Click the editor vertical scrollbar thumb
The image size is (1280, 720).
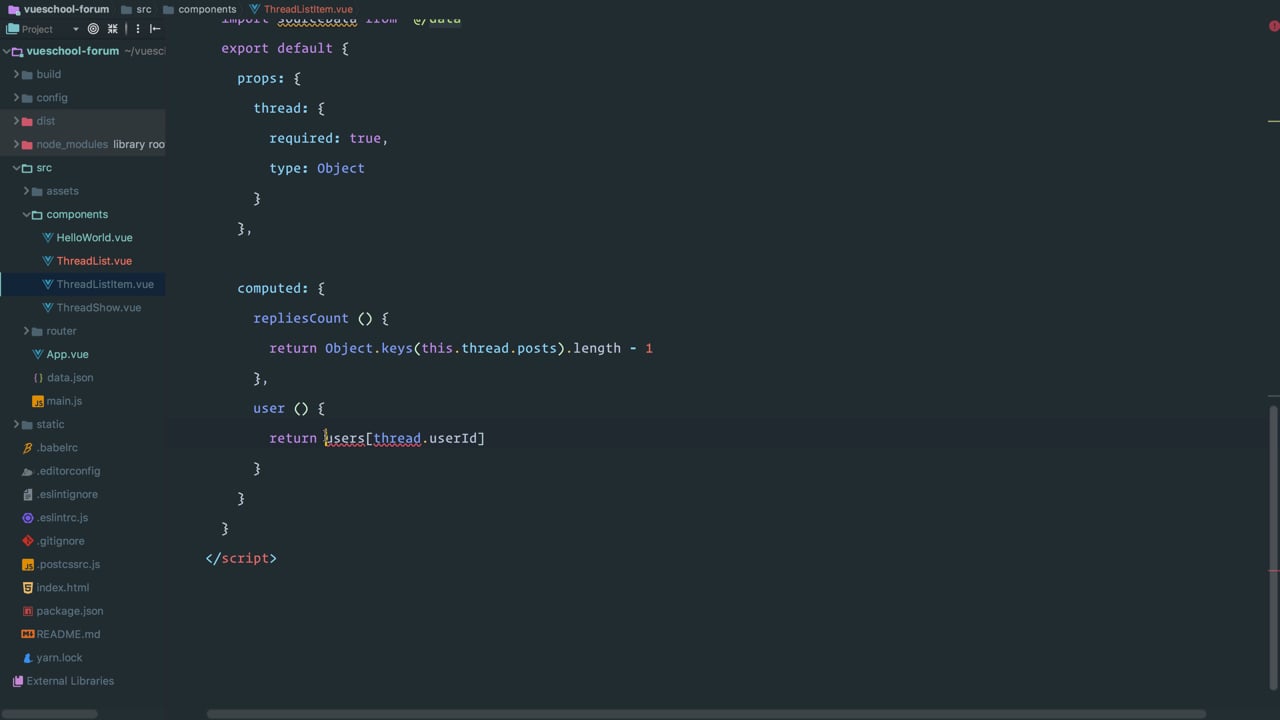pyautogui.click(x=1274, y=548)
